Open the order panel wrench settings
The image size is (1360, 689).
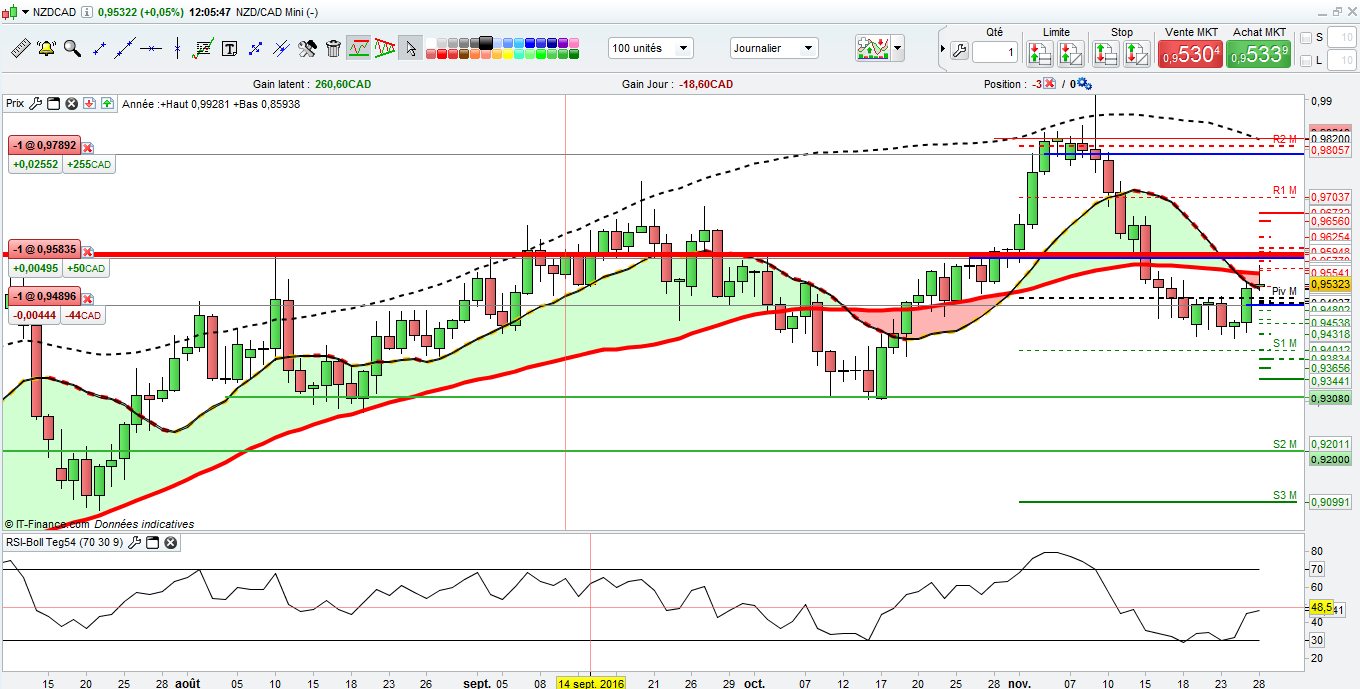958,51
